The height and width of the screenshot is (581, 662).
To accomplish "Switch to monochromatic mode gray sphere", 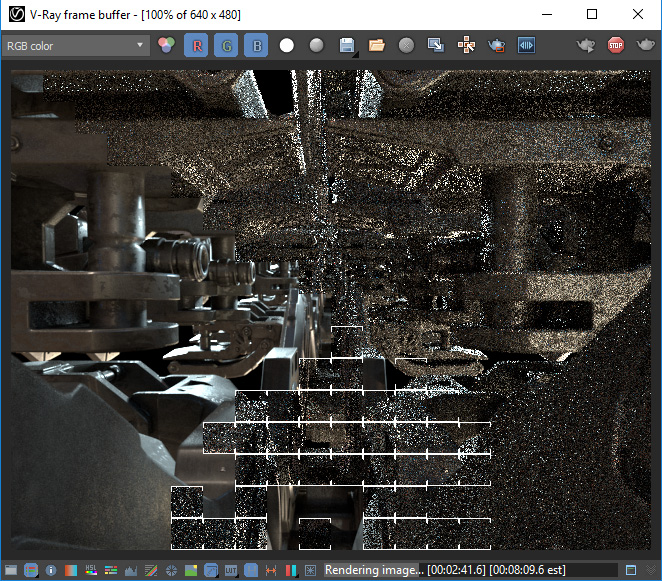I will coord(317,45).
